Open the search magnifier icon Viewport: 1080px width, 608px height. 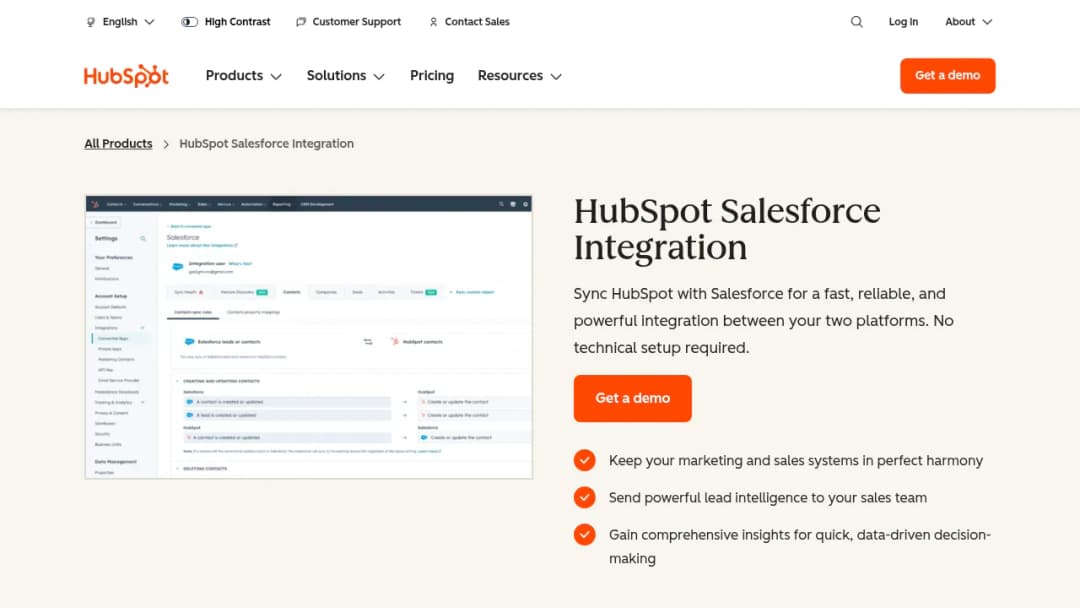(x=856, y=22)
